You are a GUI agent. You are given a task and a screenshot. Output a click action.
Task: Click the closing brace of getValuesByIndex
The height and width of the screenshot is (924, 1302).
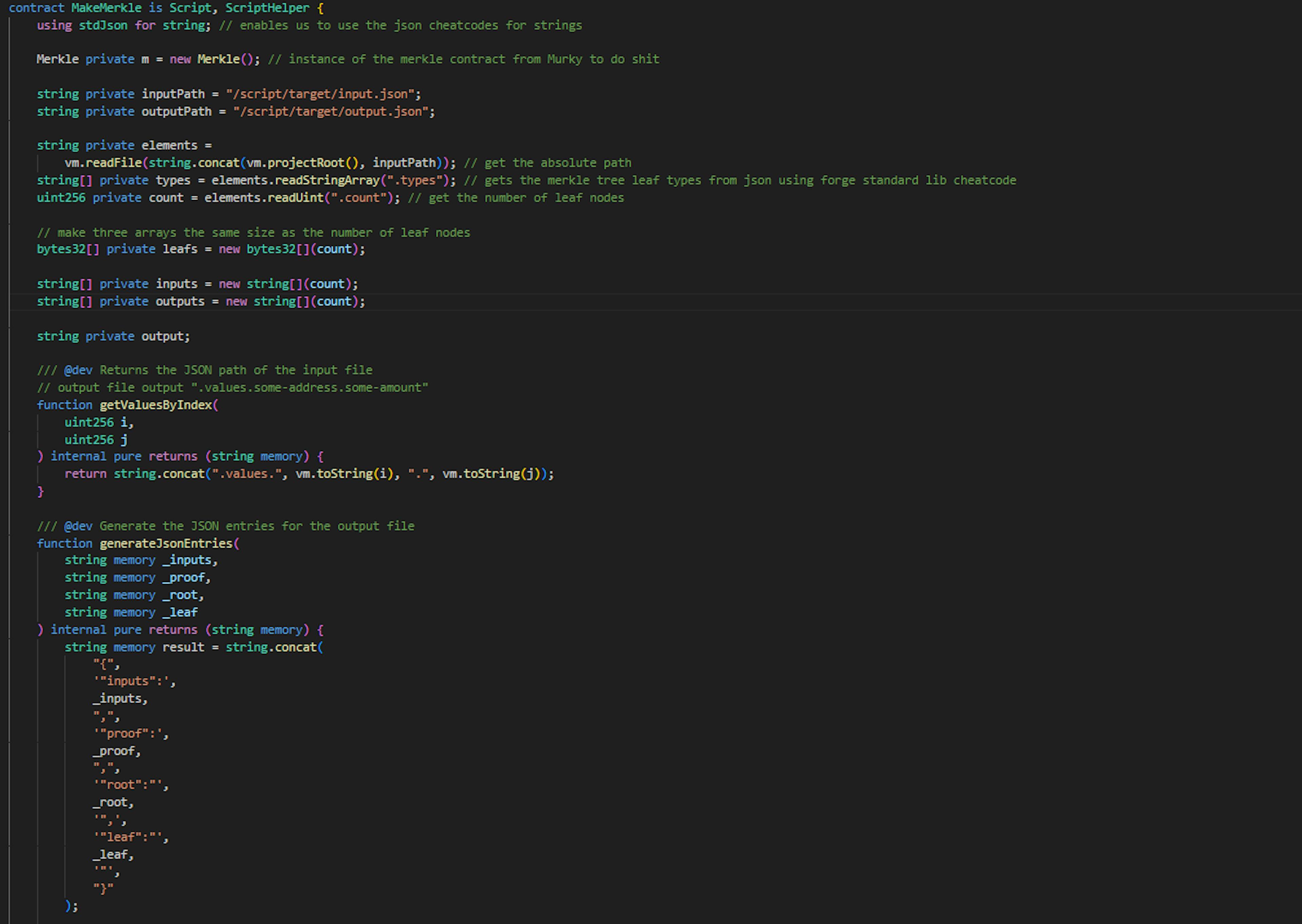point(40,491)
